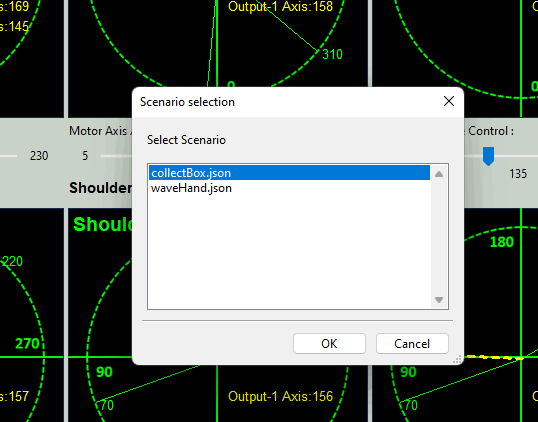The width and height of the screenshot is (538, 422).
Task: Close the Scenario selection dialog
Action: pos(449,102)
